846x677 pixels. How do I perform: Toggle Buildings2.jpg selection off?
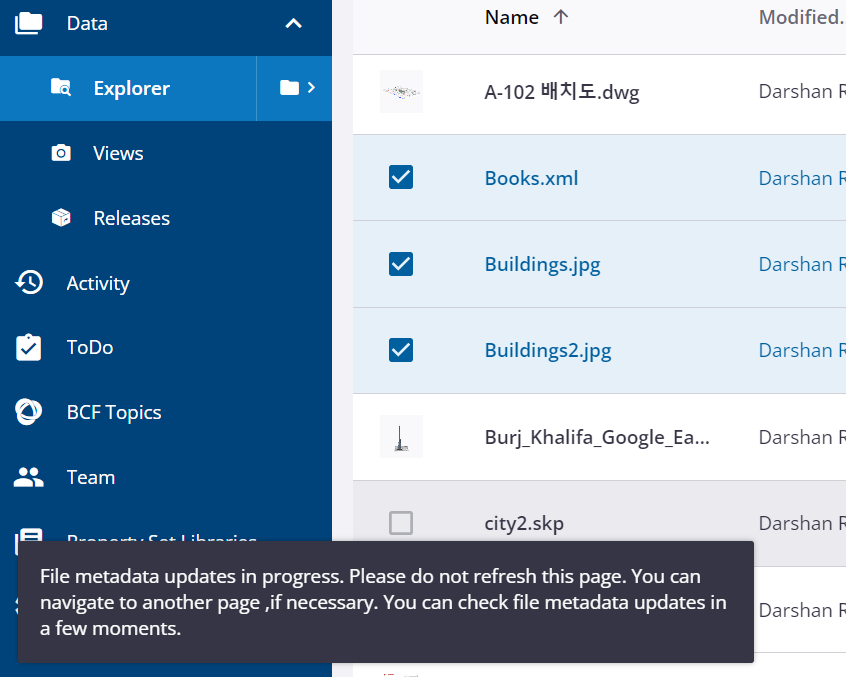pos(401,350)
